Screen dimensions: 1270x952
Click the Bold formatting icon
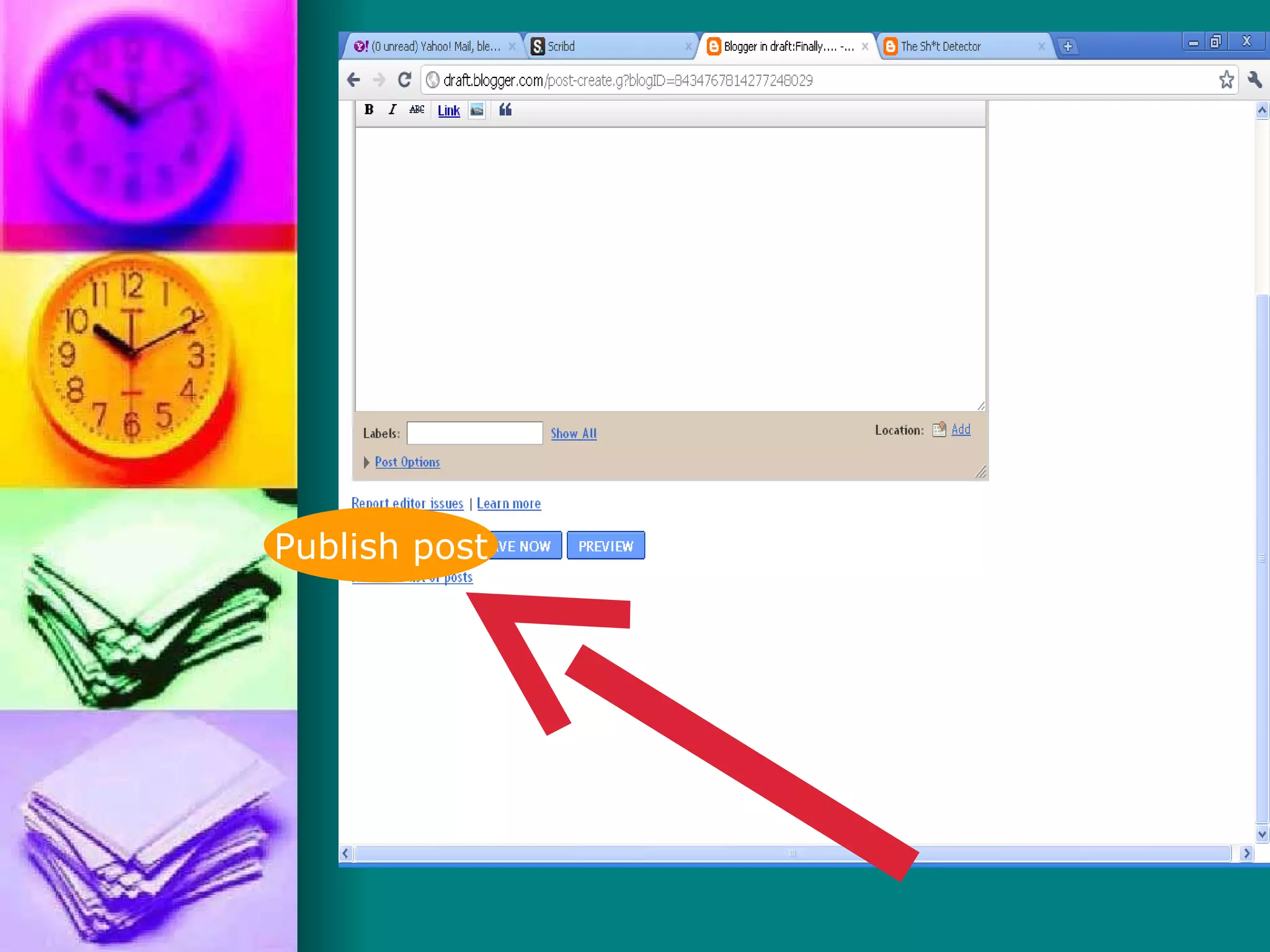tap(369, 110)
